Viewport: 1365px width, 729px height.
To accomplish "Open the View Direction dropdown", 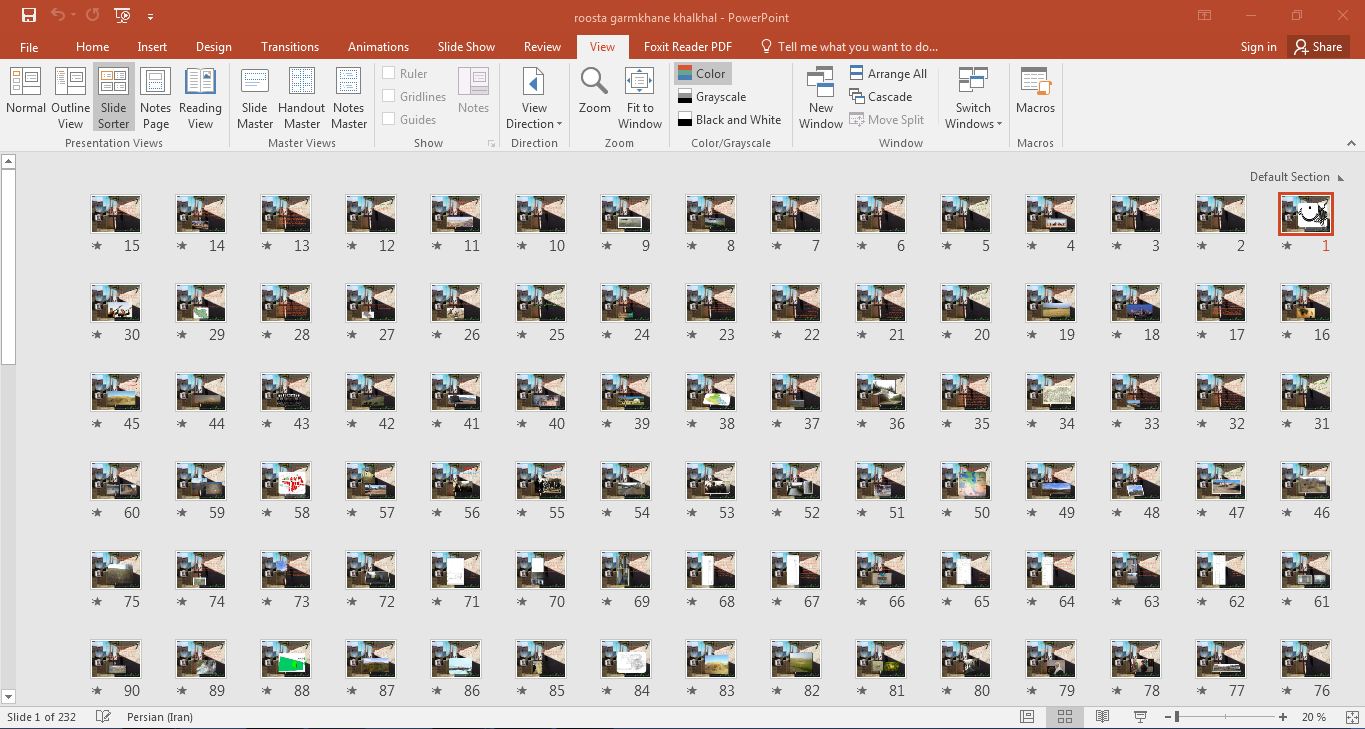I will coord(534,98).
